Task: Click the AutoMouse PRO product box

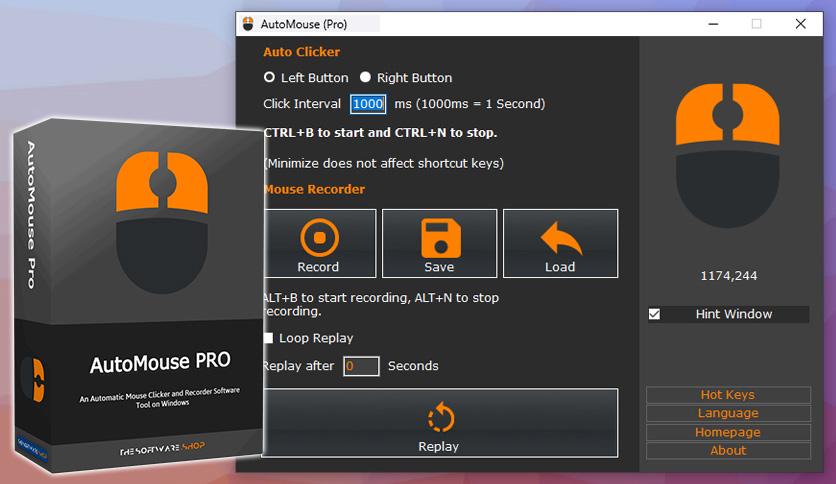Action: pyautogui.click(x=139, y=295)
